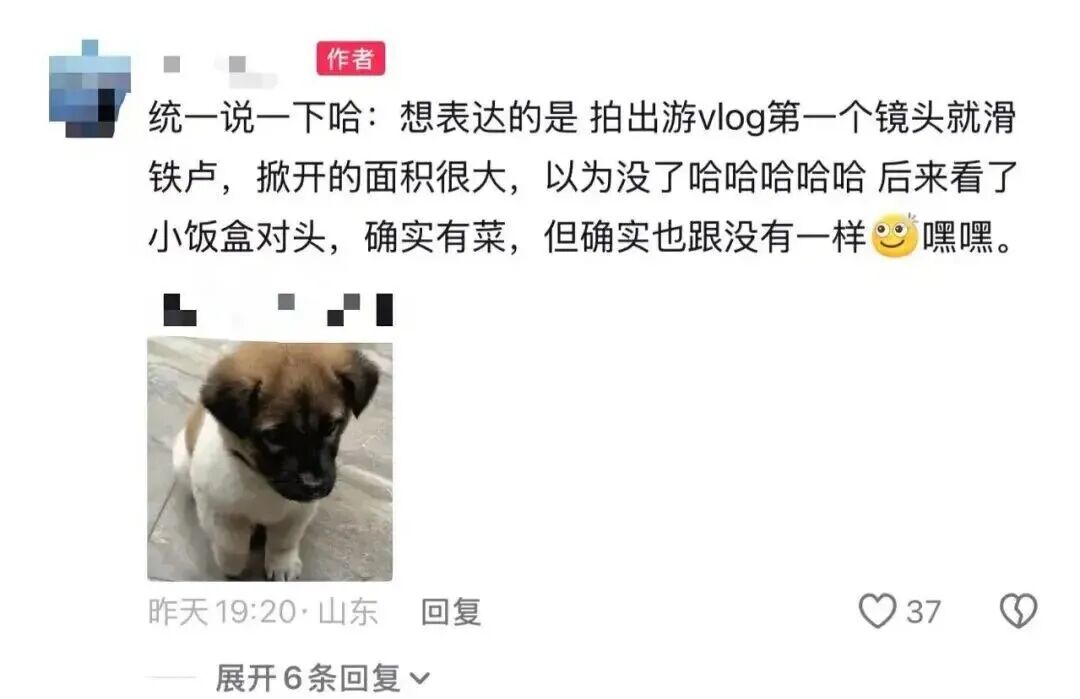The height and width of the screenshot is (699, 1080).
Task: Click the word vlog in the comment
Action: [x=731, y=118]
